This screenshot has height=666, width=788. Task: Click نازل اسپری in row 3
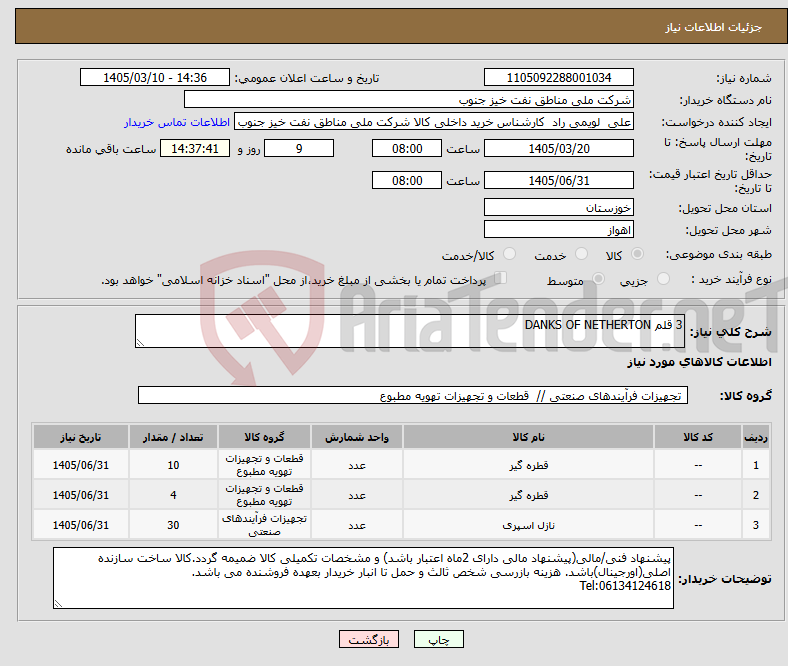(528, 525)
